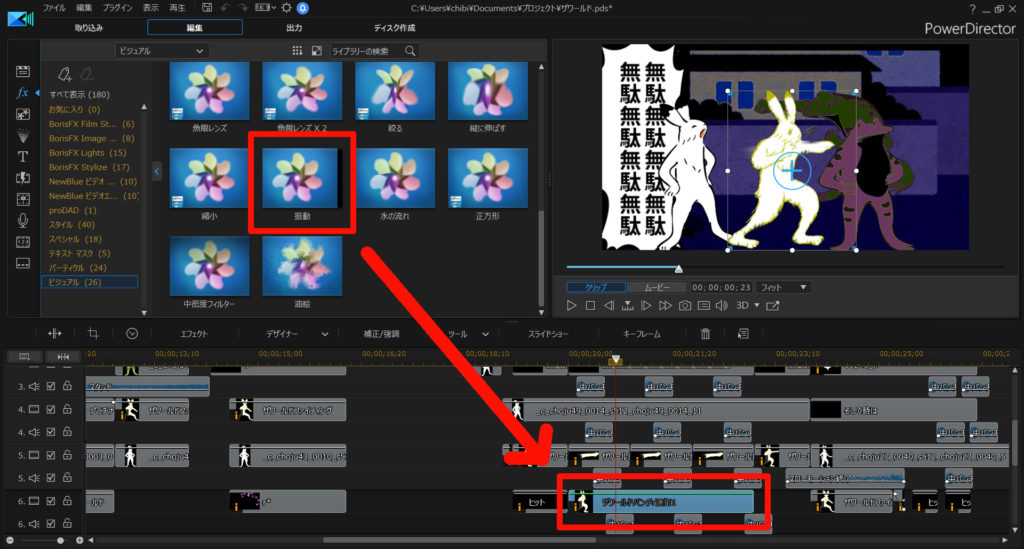Open the Voice-Over microphone room icon
This screenshot has height=549, width=1024.
[x=23, y=221]
